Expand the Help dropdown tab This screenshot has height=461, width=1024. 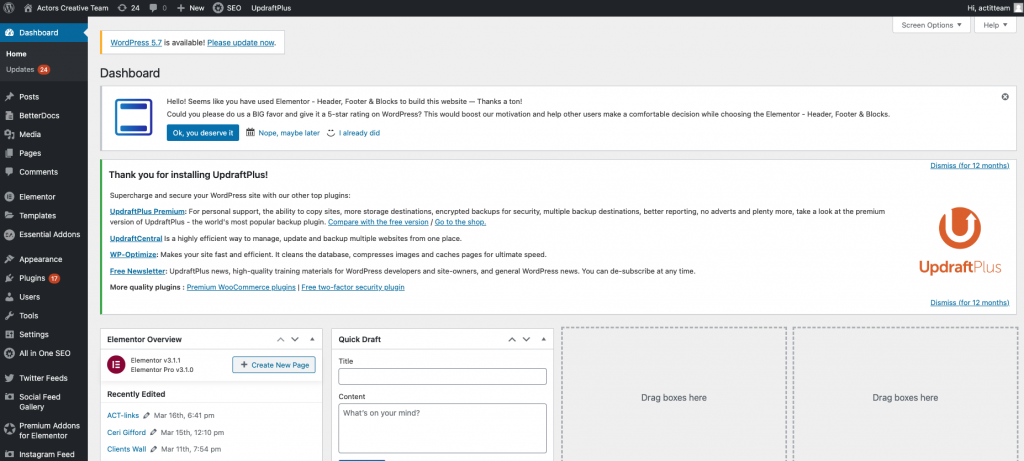tap(995, 25)
